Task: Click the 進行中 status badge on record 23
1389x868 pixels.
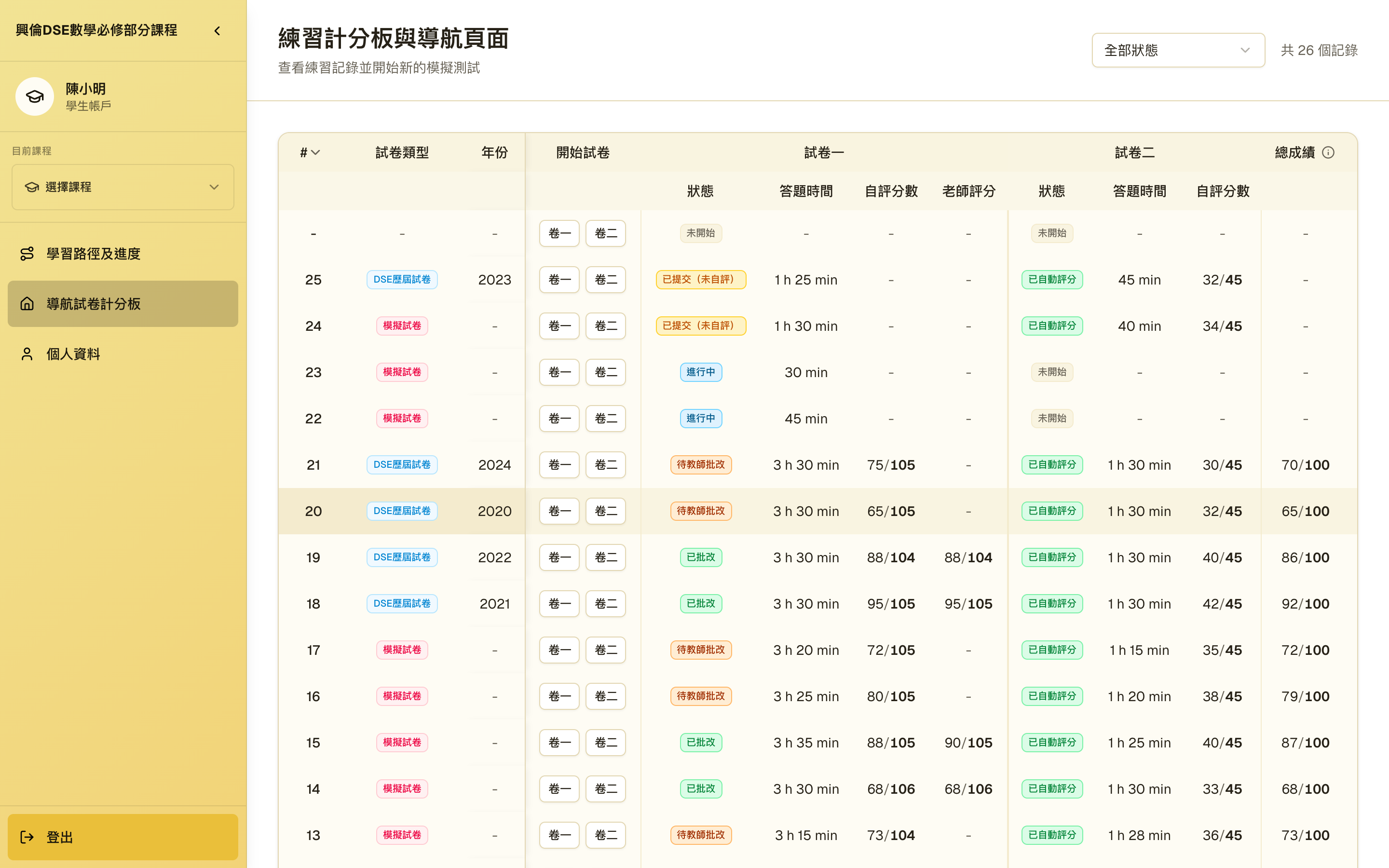Action: [x=701, y=372]
